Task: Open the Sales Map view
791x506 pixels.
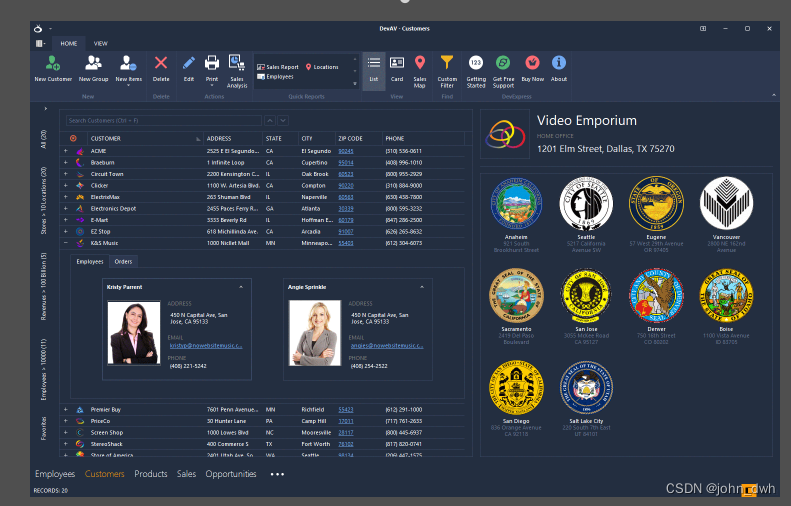Action: pos(420,71)
